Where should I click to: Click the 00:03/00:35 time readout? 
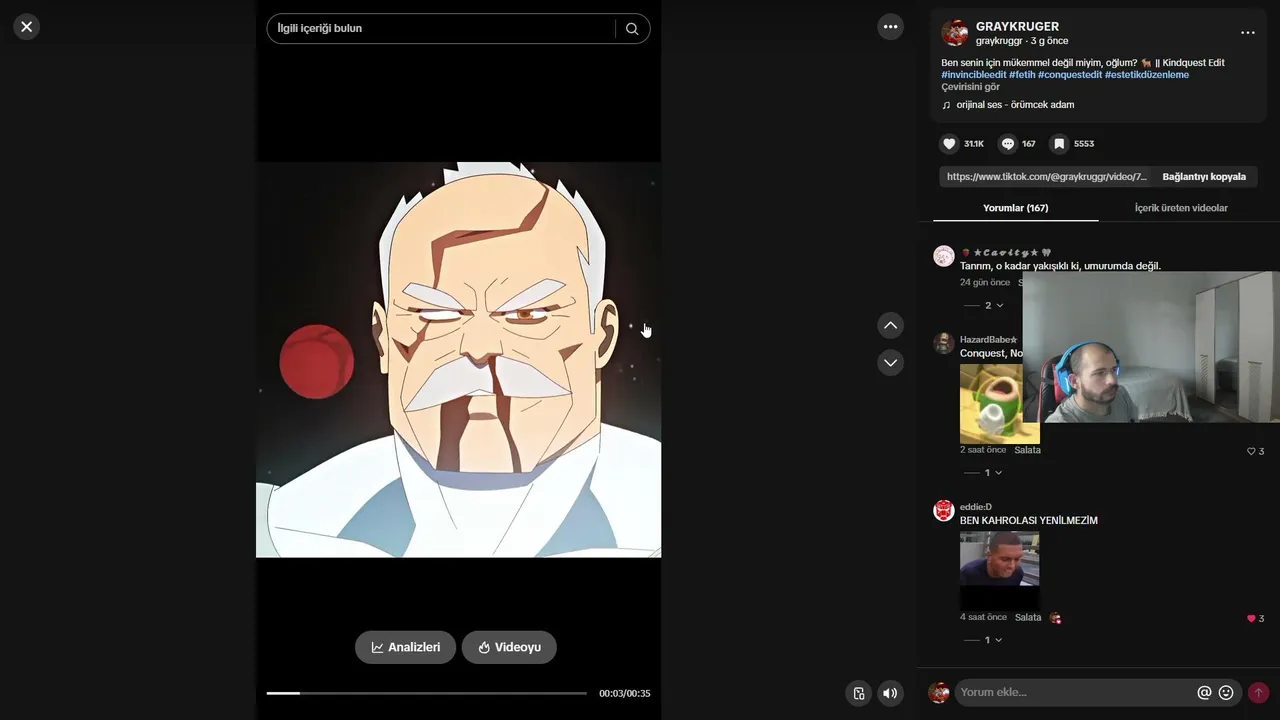[625, 693]
